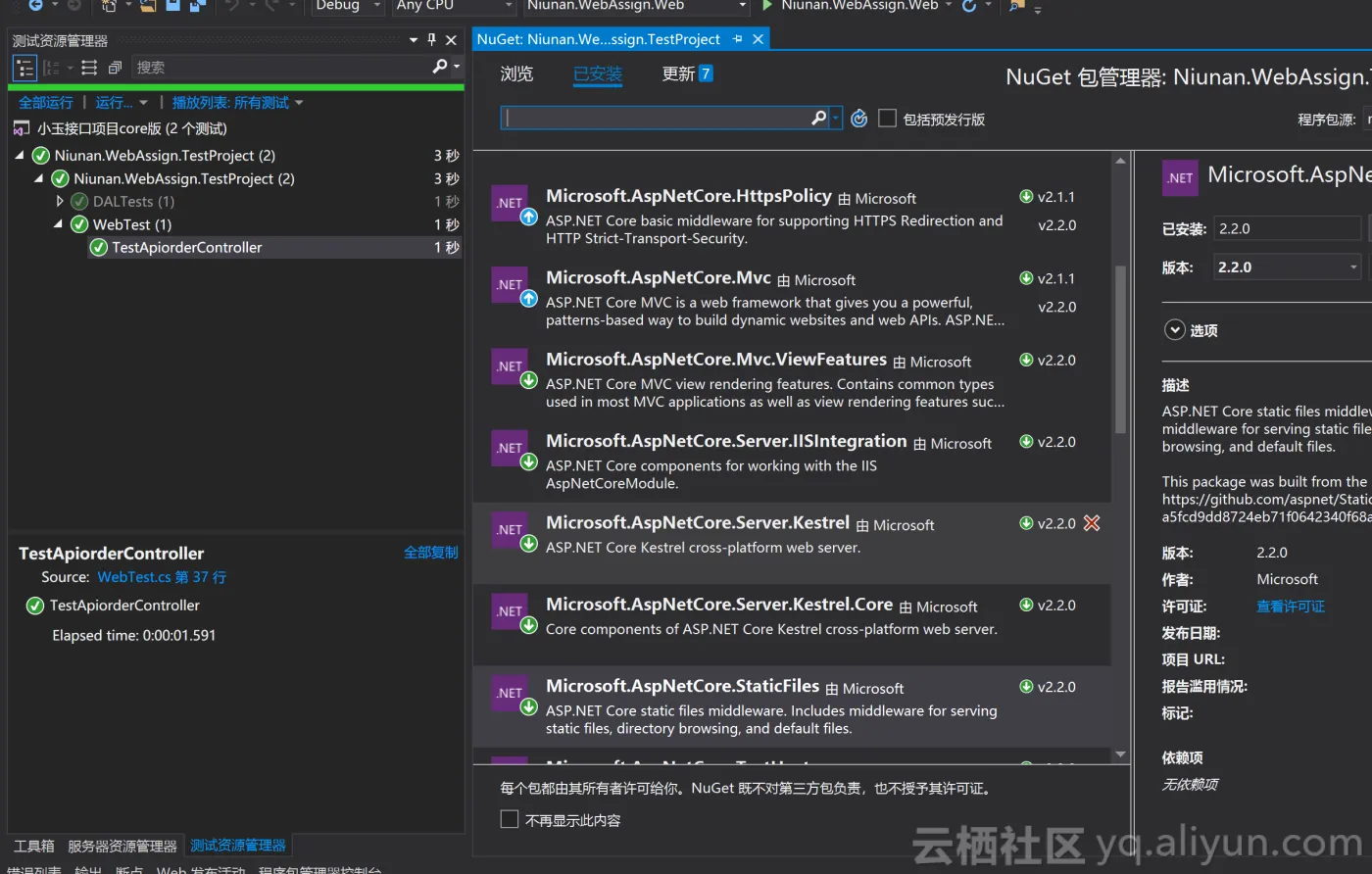
Task: Open the NuGet package search box magnifier
Action: tap(819, 118)
